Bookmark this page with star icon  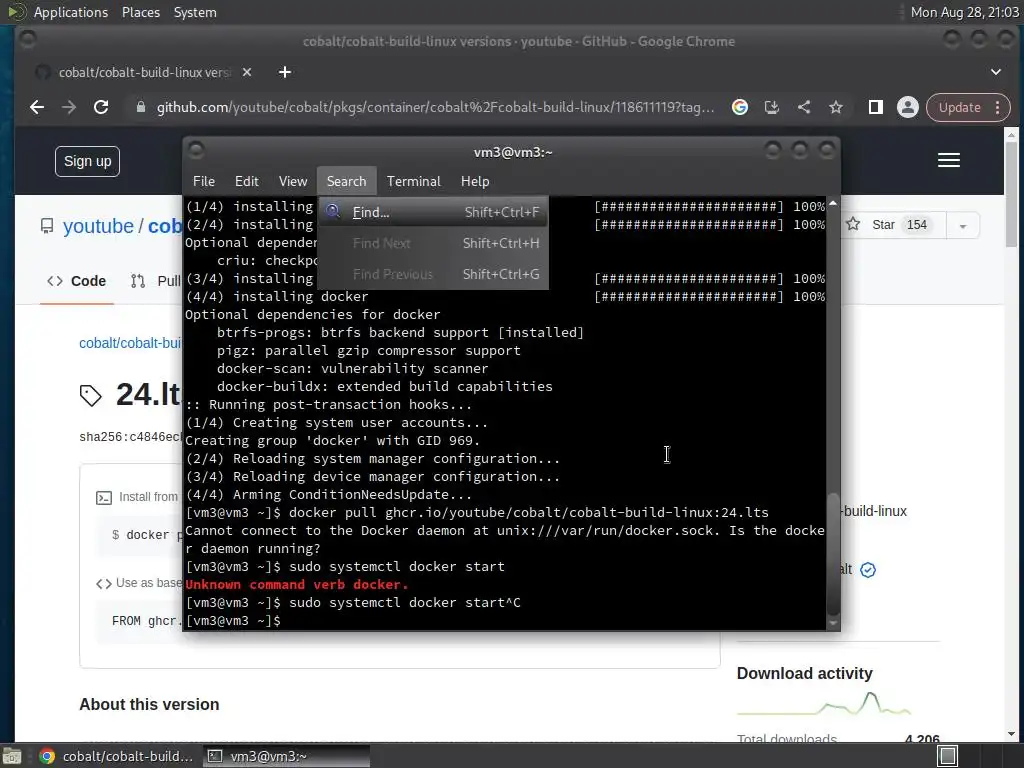[x=836, y=107]
